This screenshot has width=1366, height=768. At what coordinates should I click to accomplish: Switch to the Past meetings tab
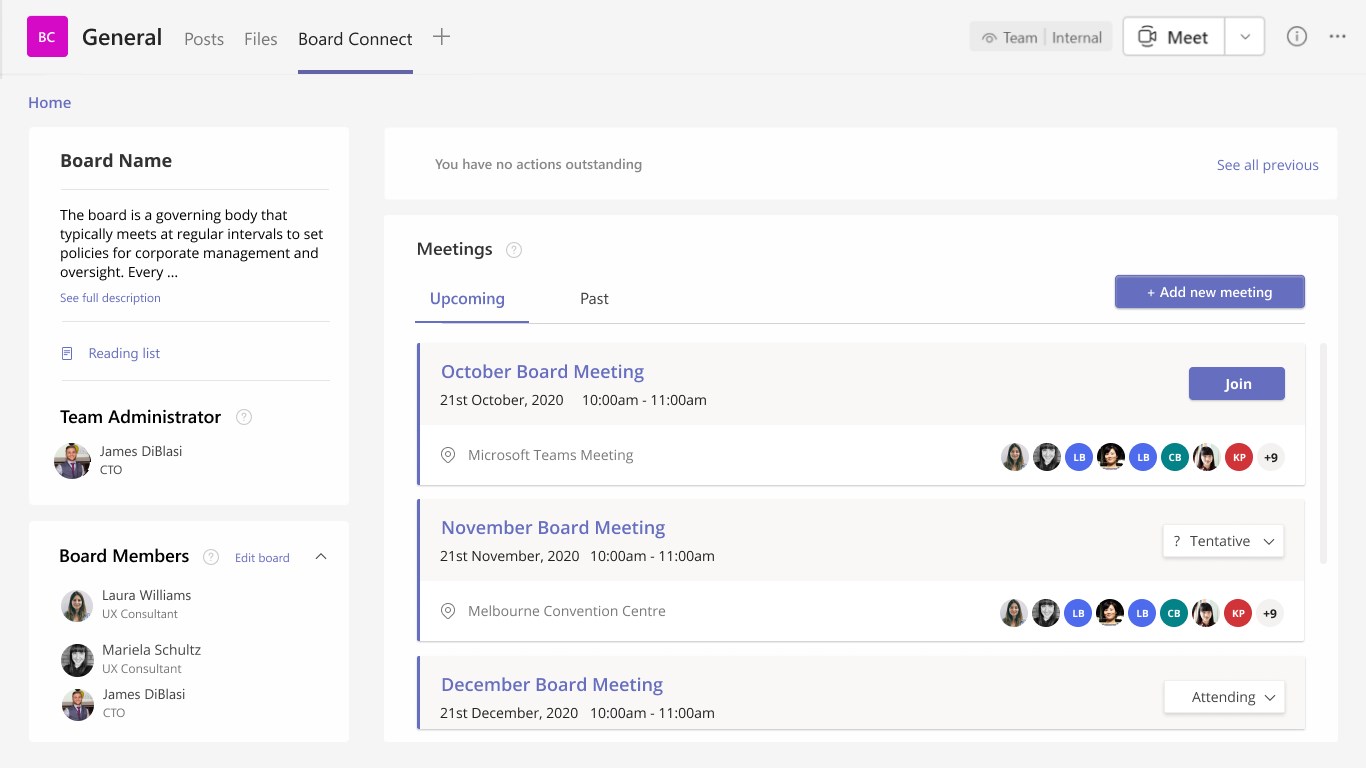594,299
